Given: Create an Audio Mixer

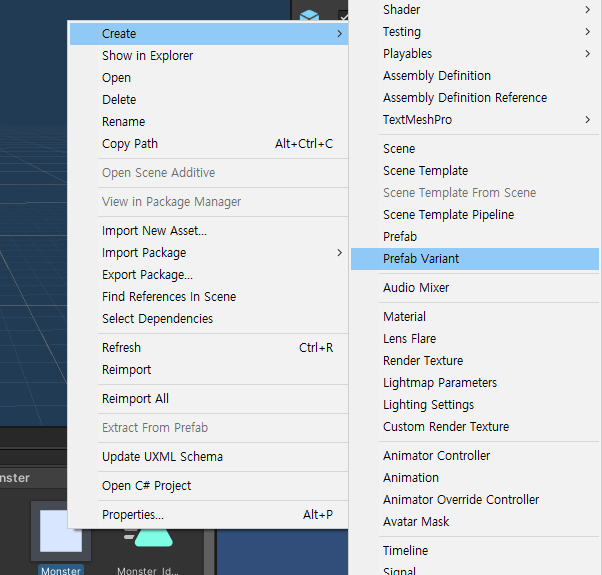Looking at the screenshot, I should [475, 288].
